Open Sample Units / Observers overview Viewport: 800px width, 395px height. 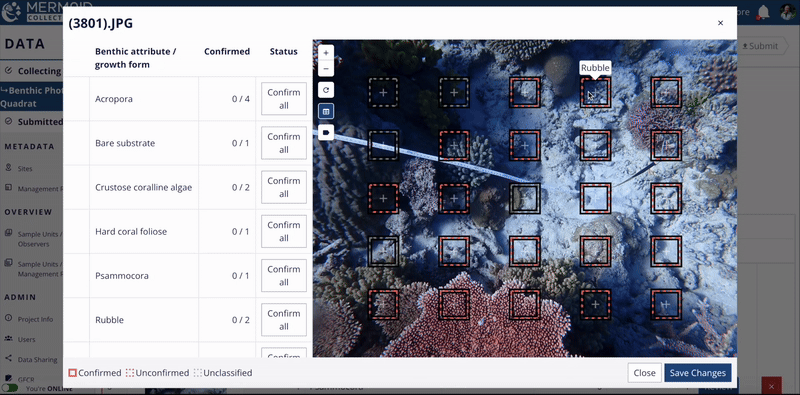pos(40,239)
